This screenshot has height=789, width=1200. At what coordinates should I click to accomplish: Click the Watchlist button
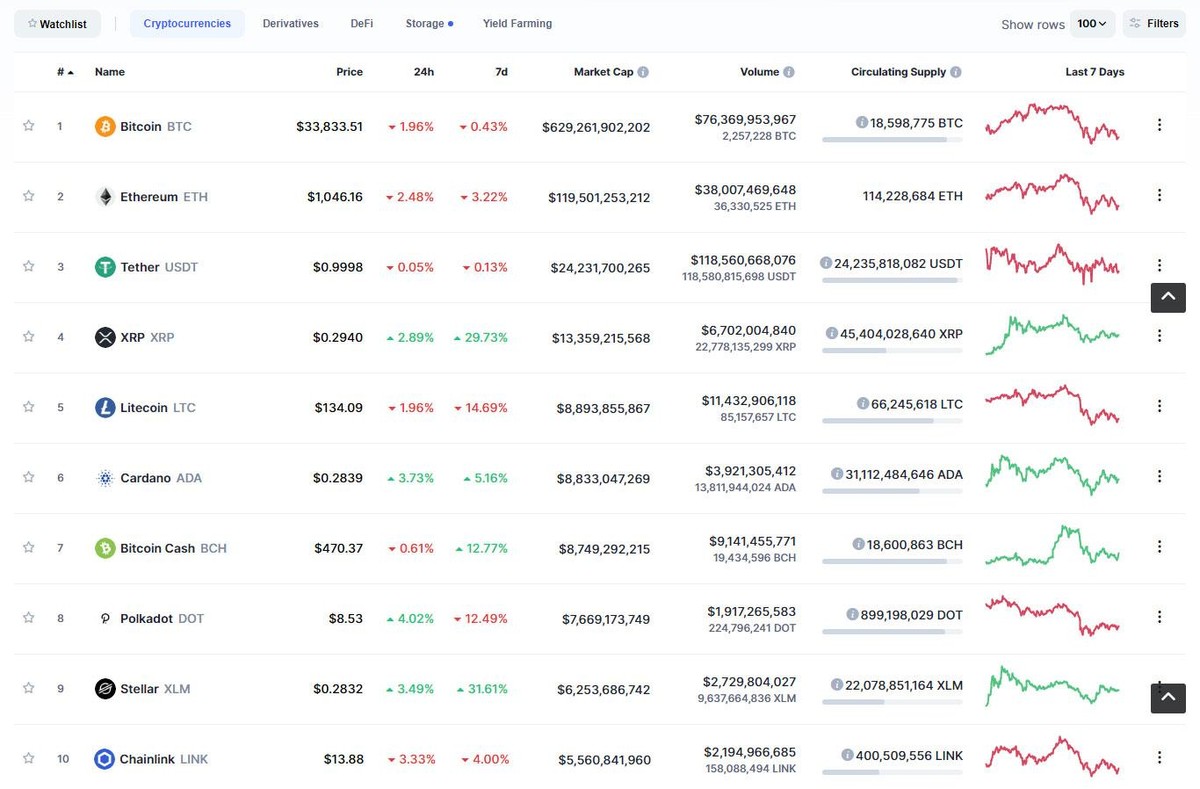tap(57, 22)
